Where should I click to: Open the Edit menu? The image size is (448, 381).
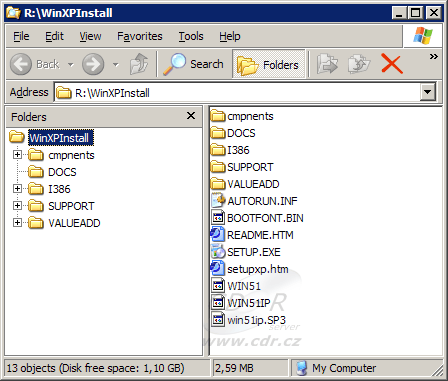click(x=54, y=36)
